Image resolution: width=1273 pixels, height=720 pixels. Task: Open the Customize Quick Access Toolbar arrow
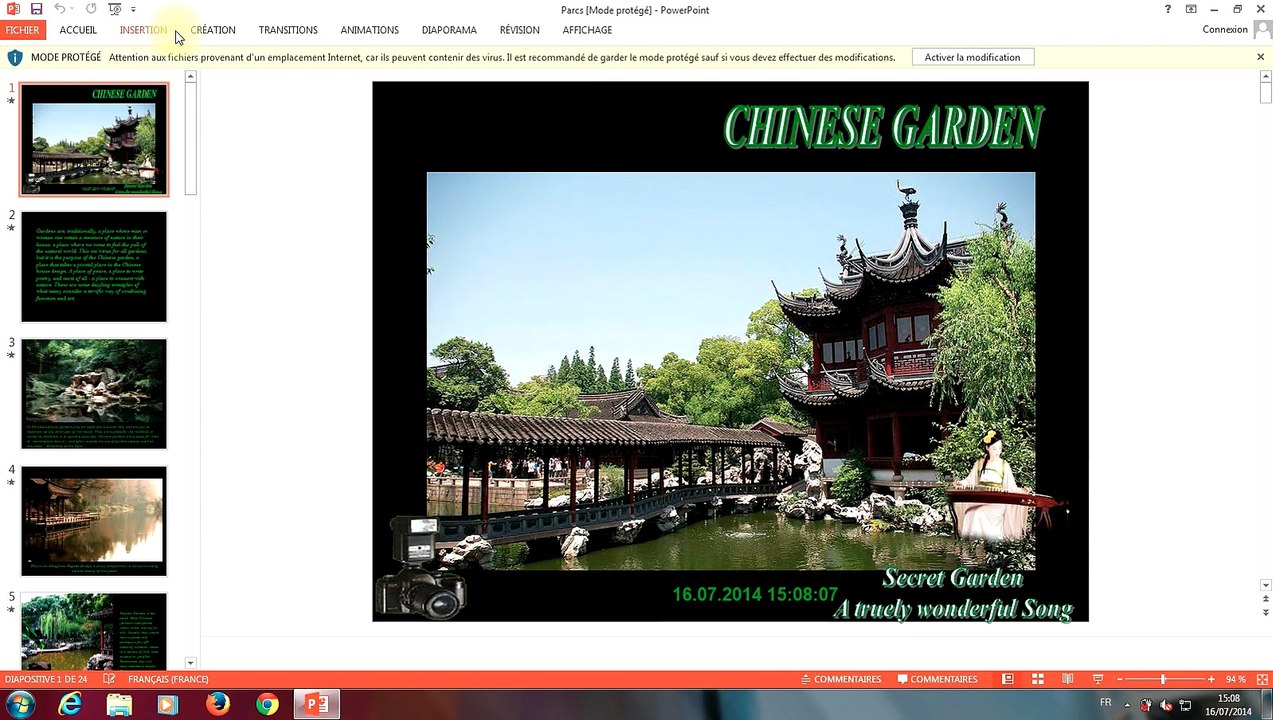[133, 10]
